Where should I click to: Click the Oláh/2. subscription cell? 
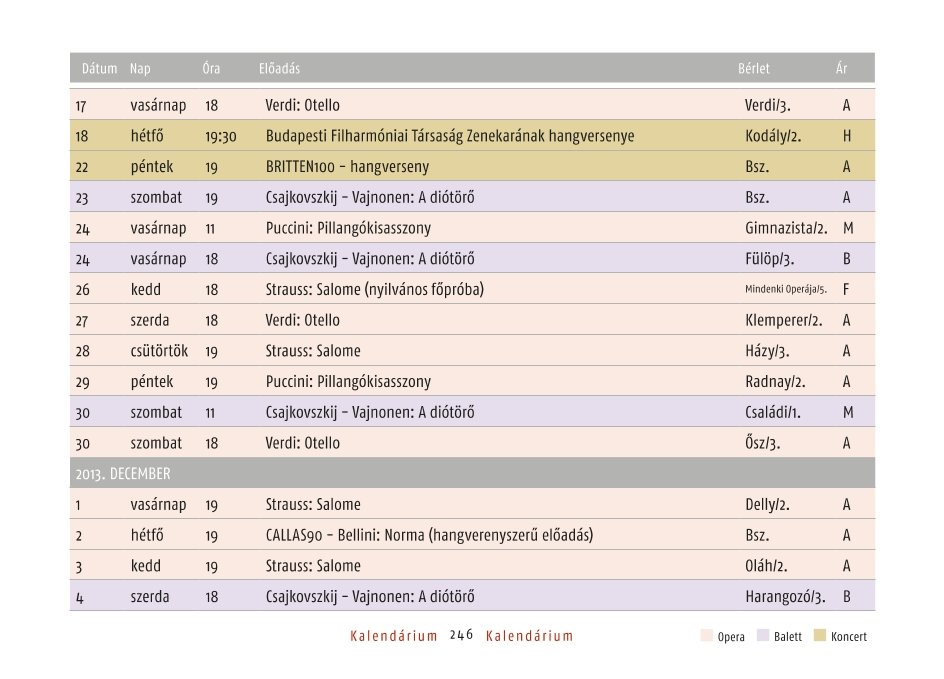tap(766, 566)
